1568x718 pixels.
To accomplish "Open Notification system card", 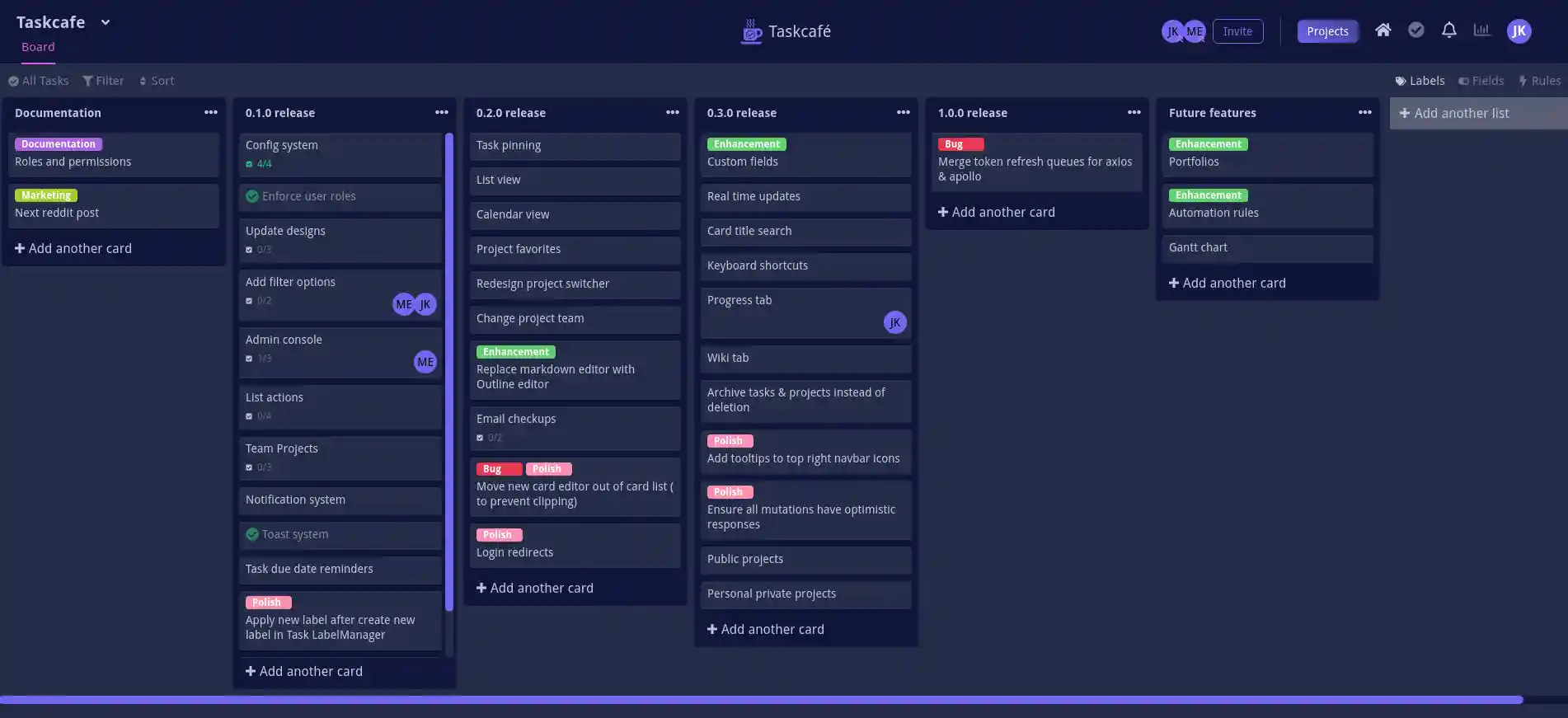I will click(x=340, y=500).
